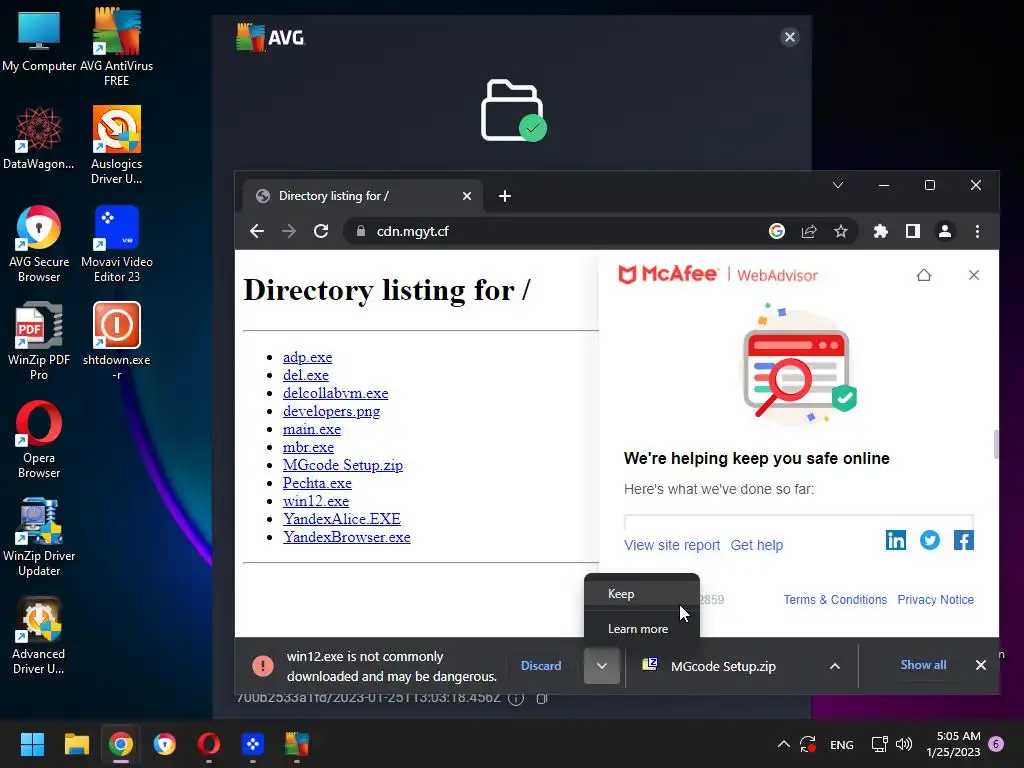Click the Chrome forward arrow
The height and width of the screenshot is (768, 1024).
coord(289,231)
